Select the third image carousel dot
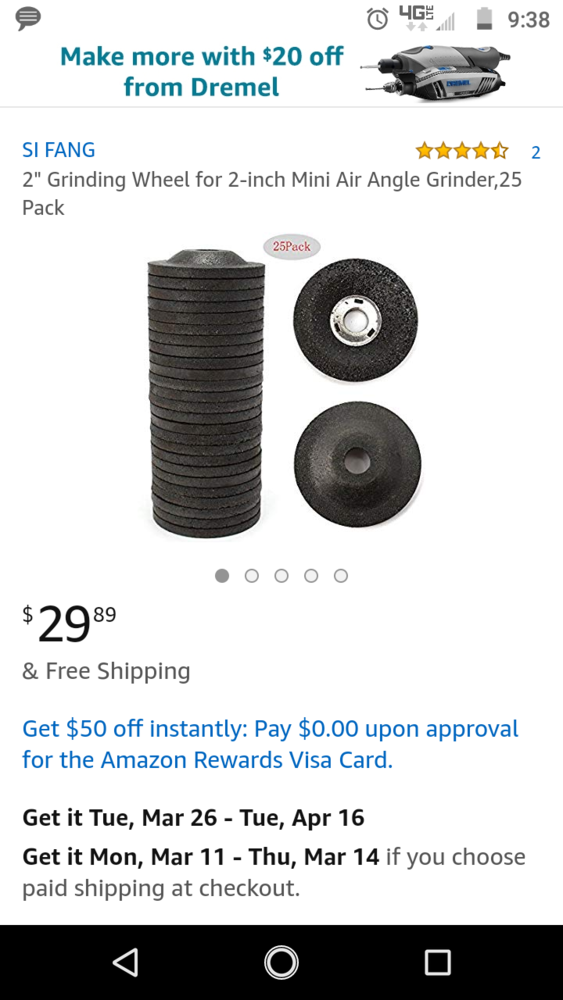 [x=281, y=576]
